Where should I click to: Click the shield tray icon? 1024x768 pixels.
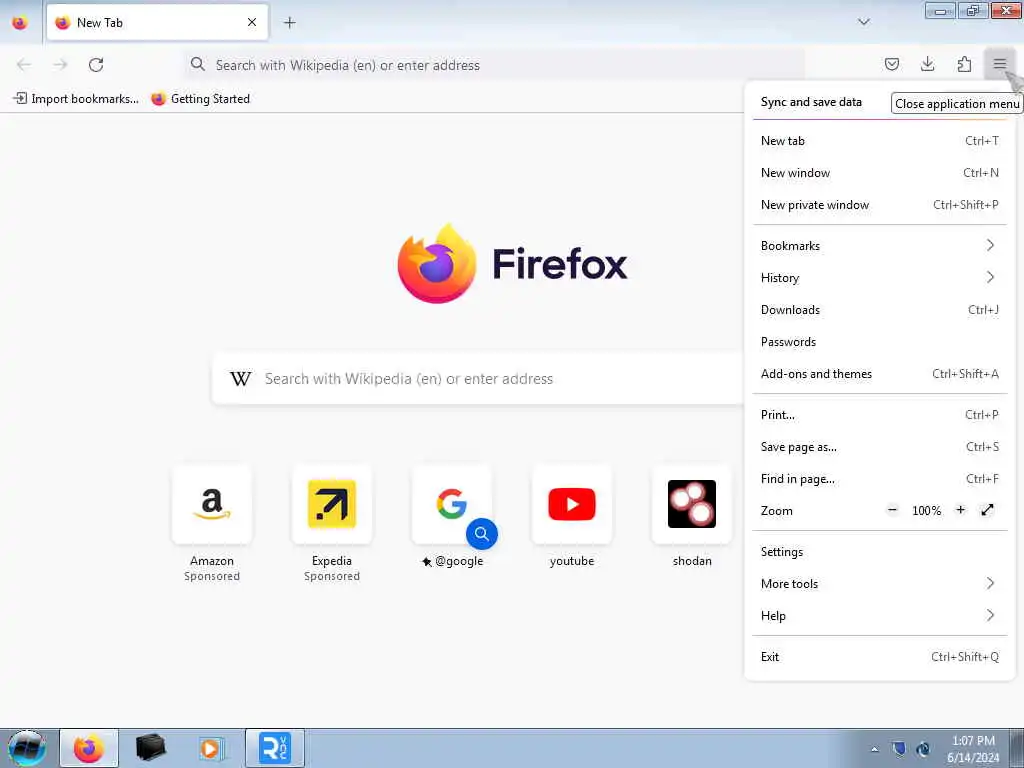(899, 749)
